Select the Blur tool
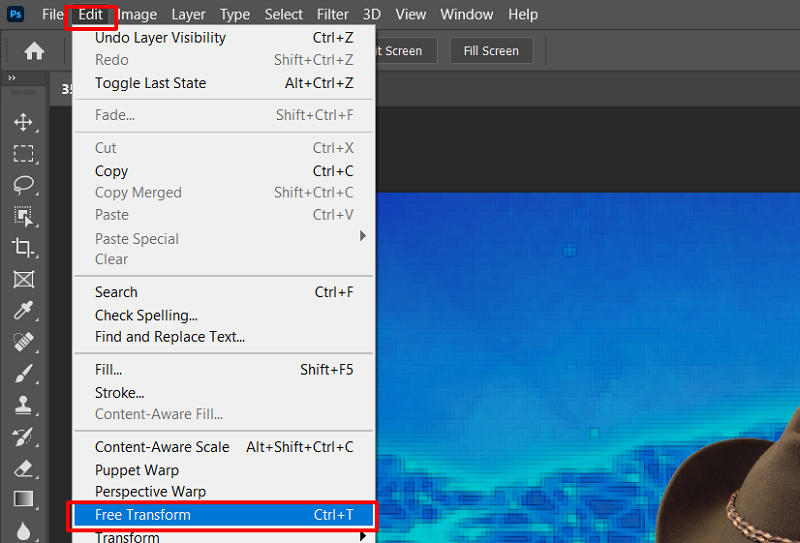The image size is (800, 543). coord(23,530)
